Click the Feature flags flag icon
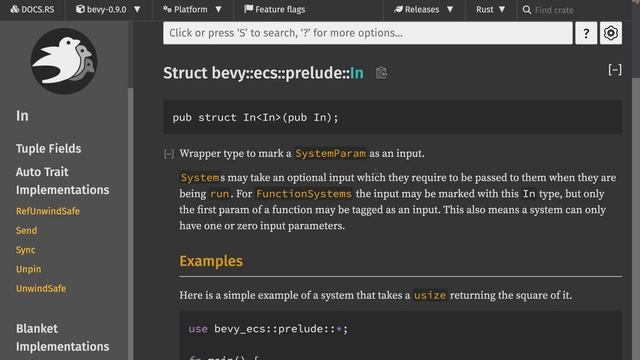The image size is (640, 360). click(x=248, y=9)
